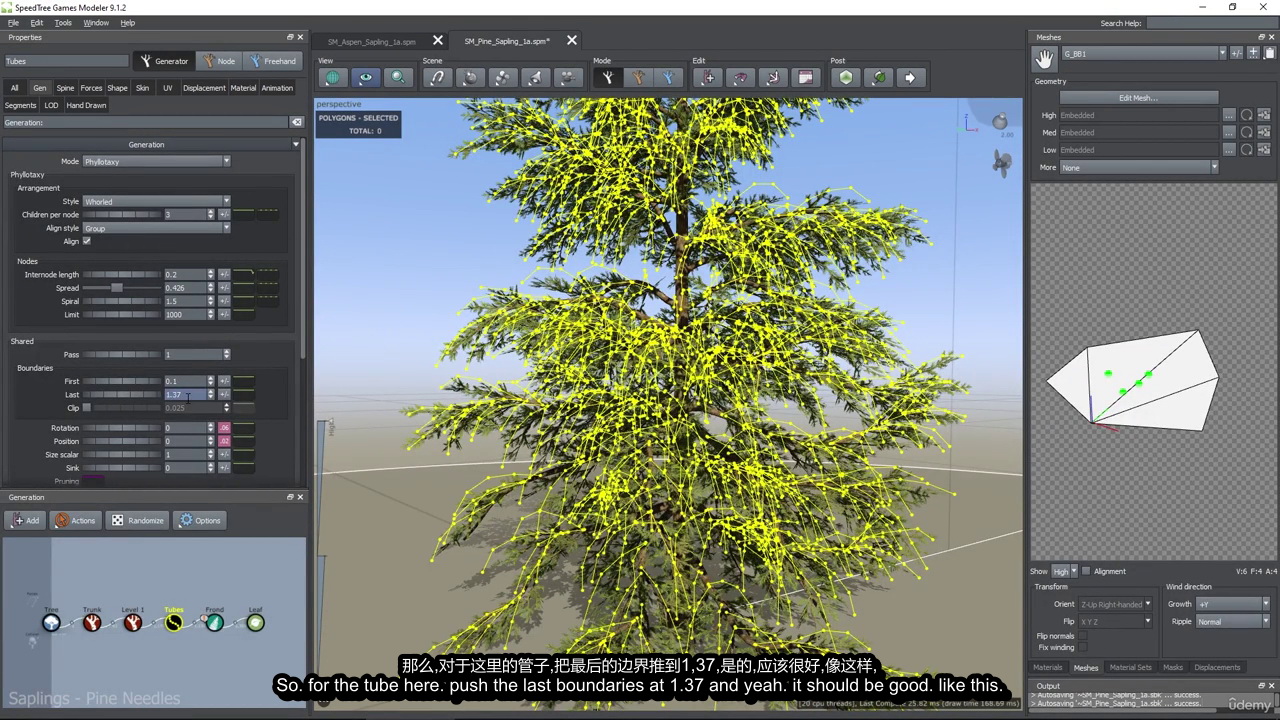This screenshot has width=1280, height=720.
Task: Select the Frond node in generation graph
Action: coord(214,623)
